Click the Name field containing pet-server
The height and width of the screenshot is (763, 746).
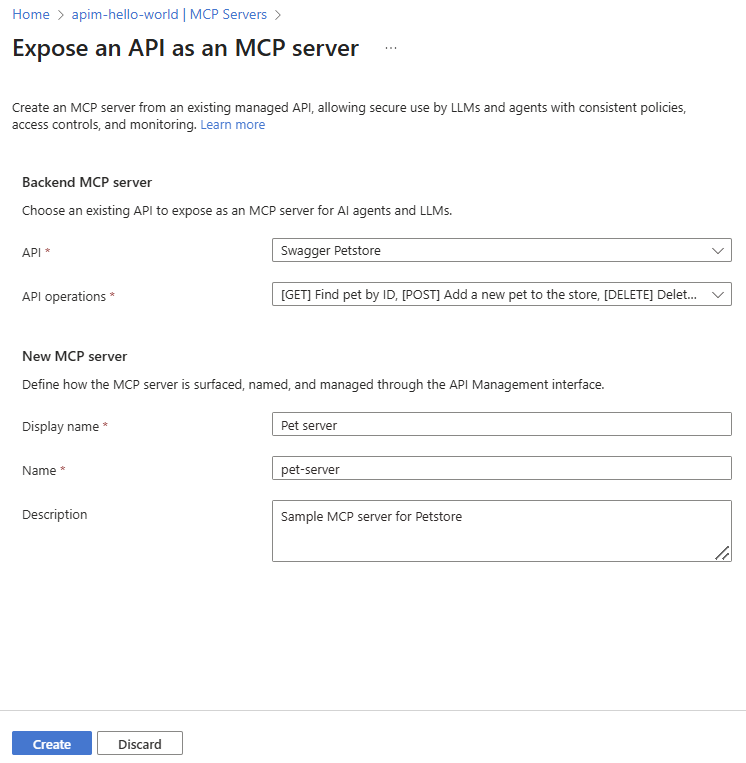point(501,468)
